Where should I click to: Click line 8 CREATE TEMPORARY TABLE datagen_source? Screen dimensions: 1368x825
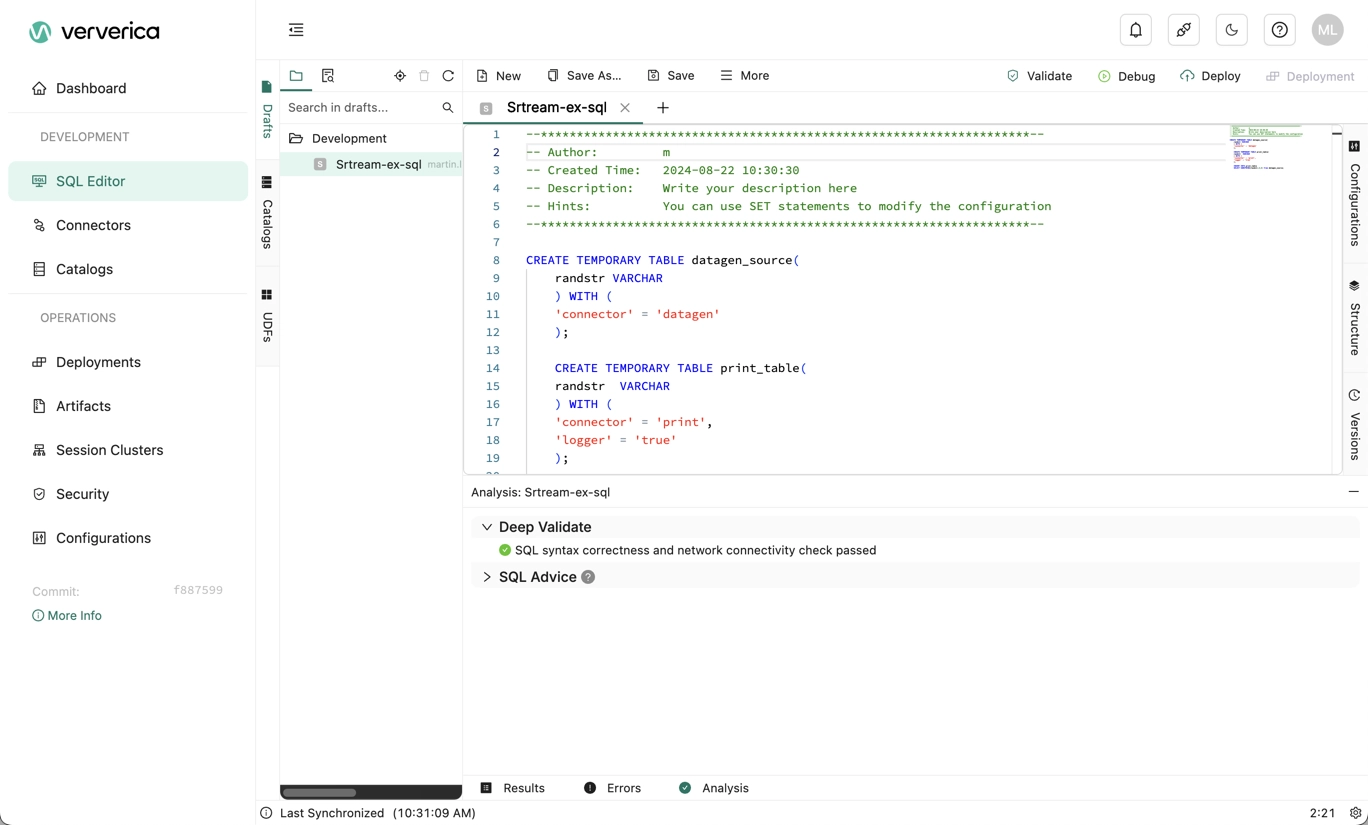coord(662,260)
